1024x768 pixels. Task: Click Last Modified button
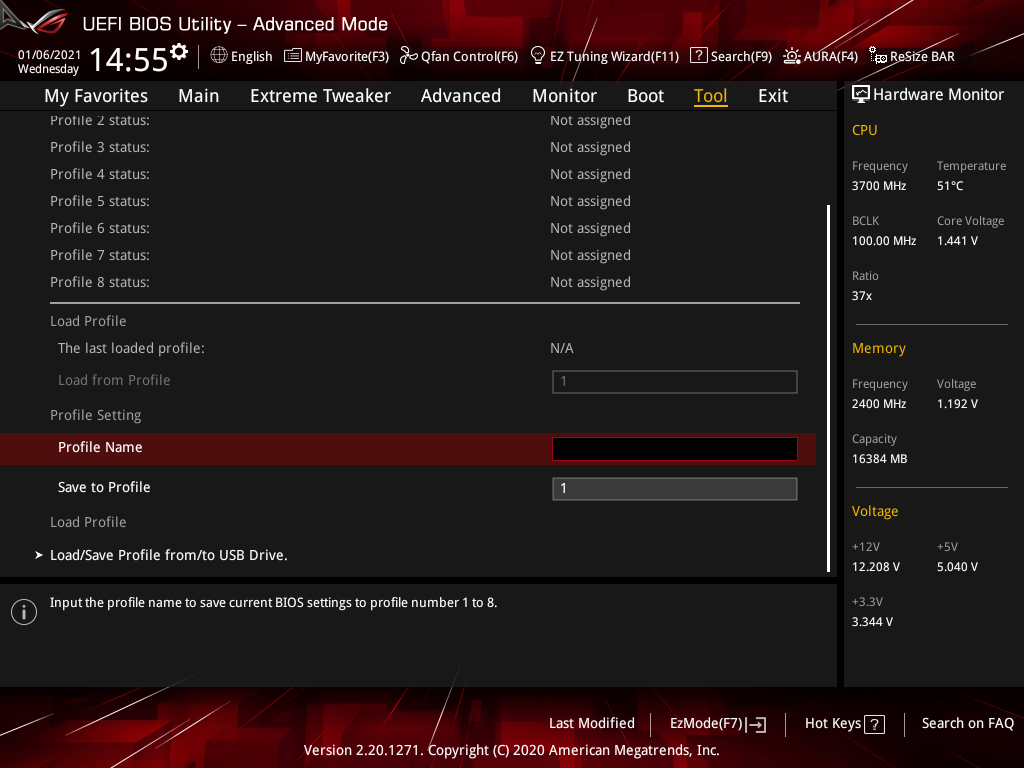click(x=592, y=724)
